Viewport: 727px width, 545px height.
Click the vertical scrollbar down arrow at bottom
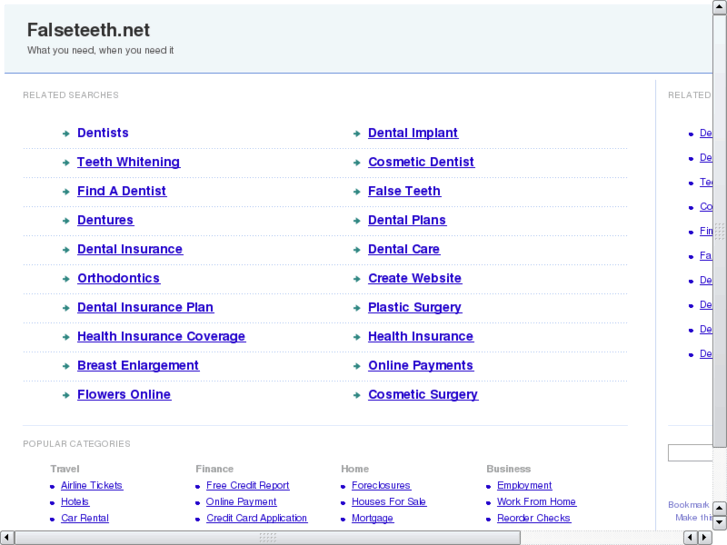pyautogui.click(x=719, y=523)
